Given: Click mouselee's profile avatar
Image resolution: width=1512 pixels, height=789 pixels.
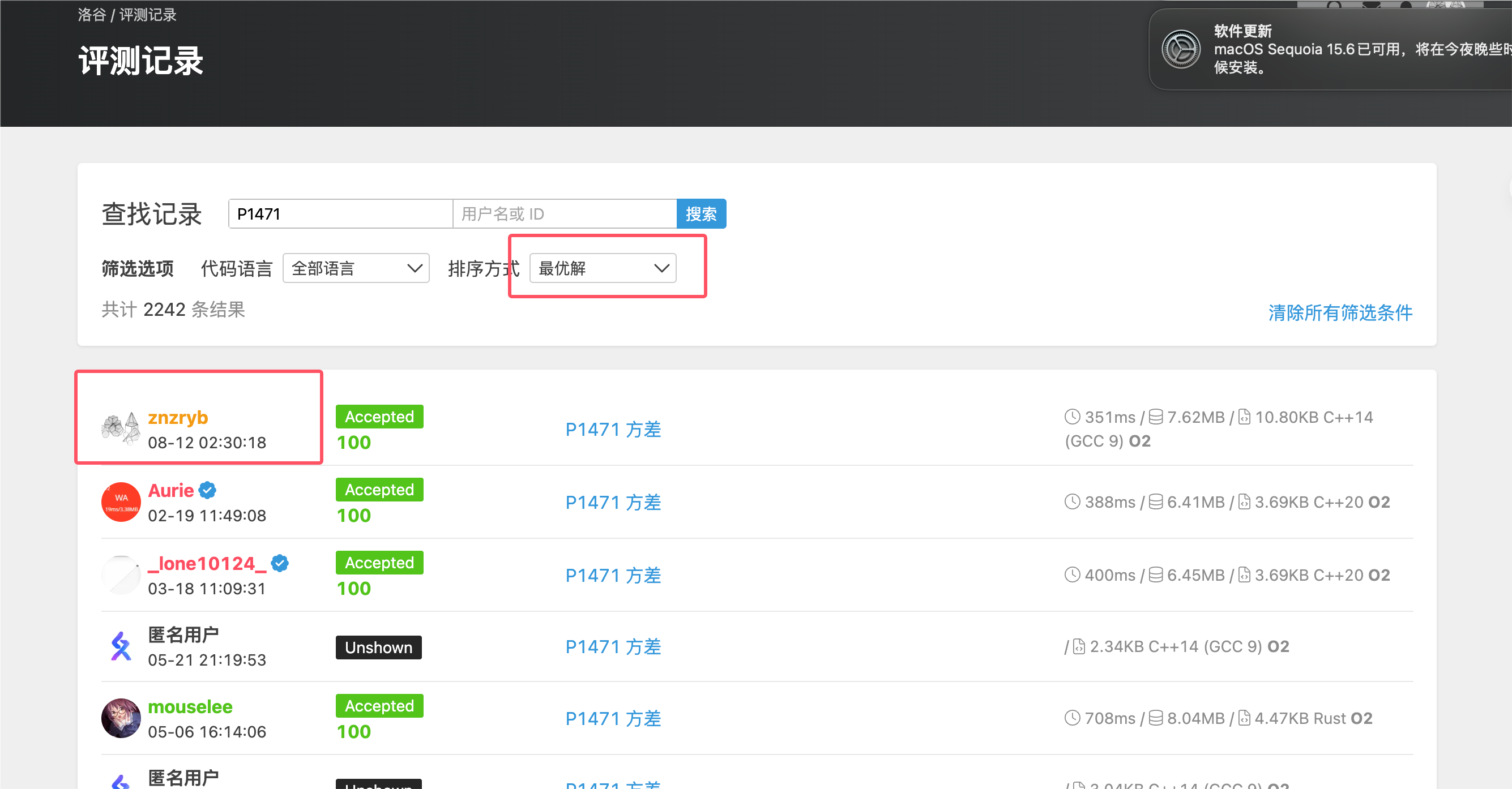Looking at the screenshot, I should [x=121, y=718].
